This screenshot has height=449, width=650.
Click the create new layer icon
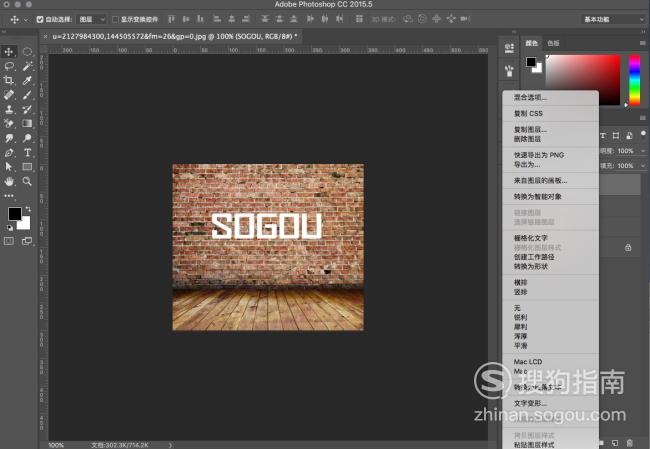(615, 443)
